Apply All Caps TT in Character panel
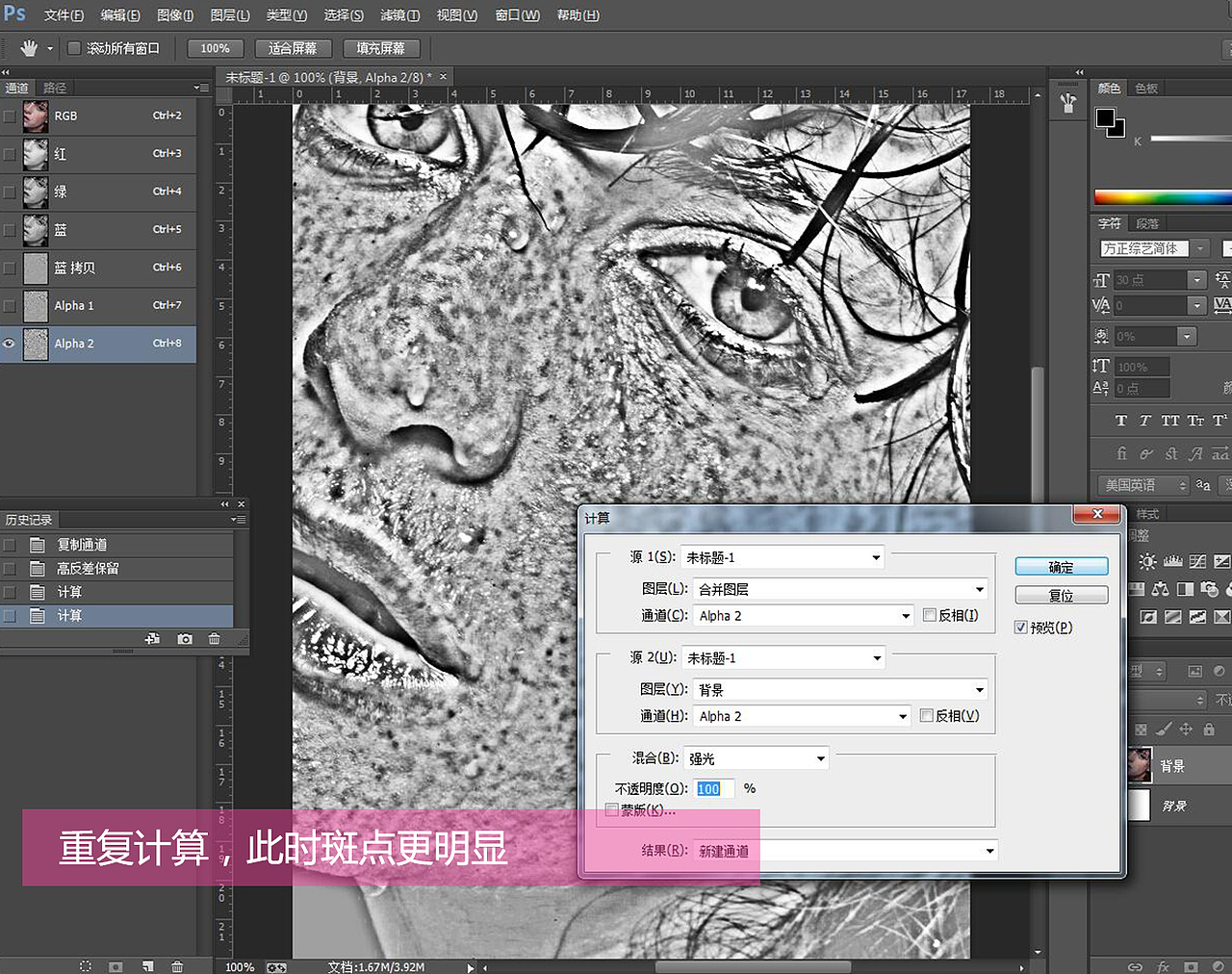The height and width of the screenshot is (974, 1232). pyautogui.click(x=1169, y=421)
